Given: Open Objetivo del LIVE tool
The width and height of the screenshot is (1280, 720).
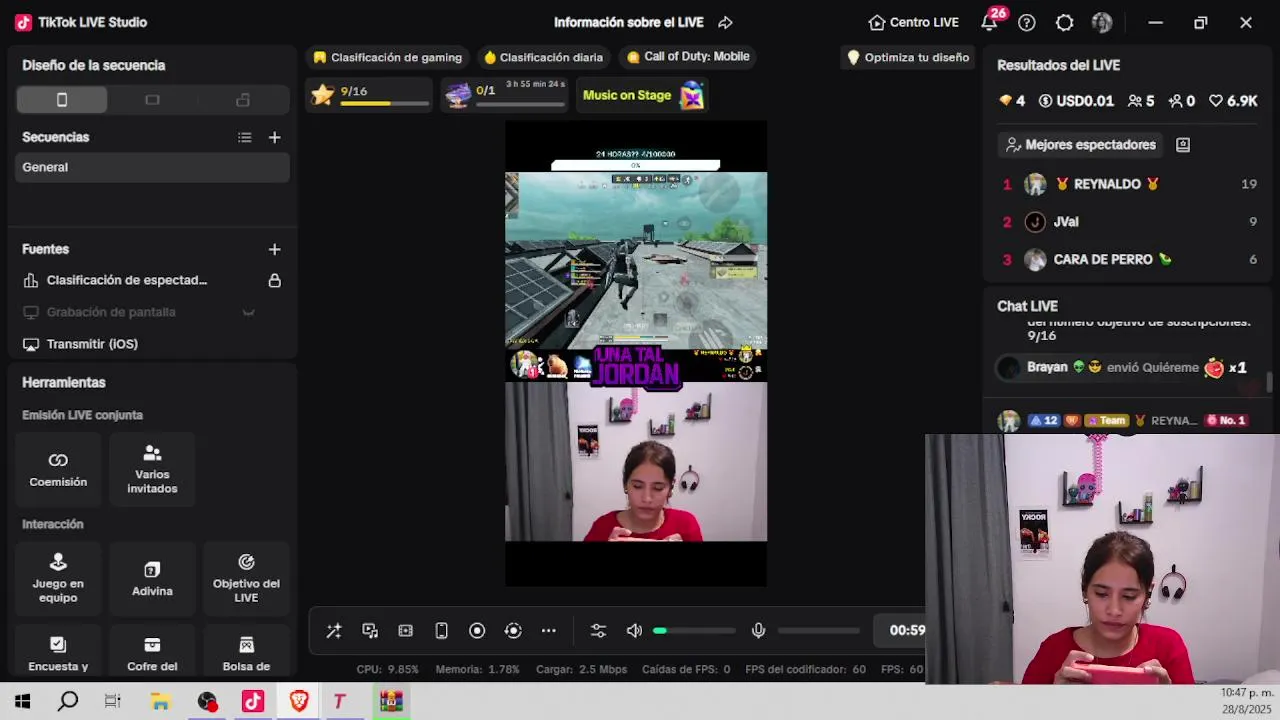Looking at the screenshot, I should click(x=246, y=579).
